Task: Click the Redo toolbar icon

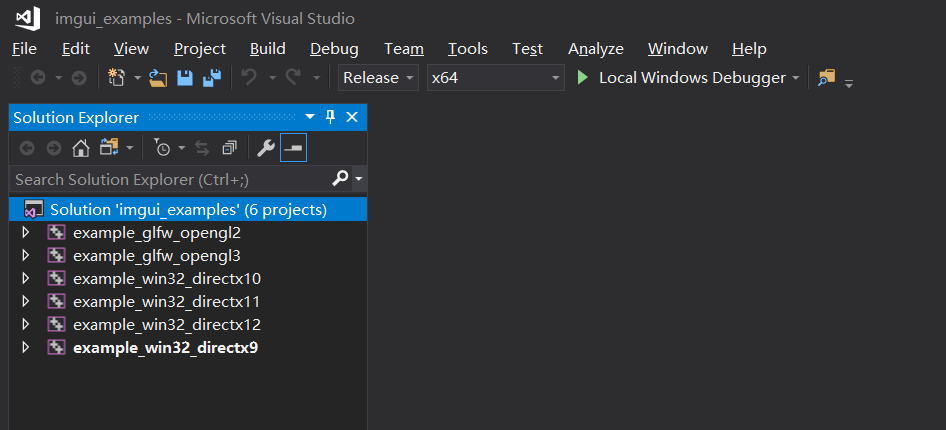Action: pyautogui.click(x=293, y=78)
